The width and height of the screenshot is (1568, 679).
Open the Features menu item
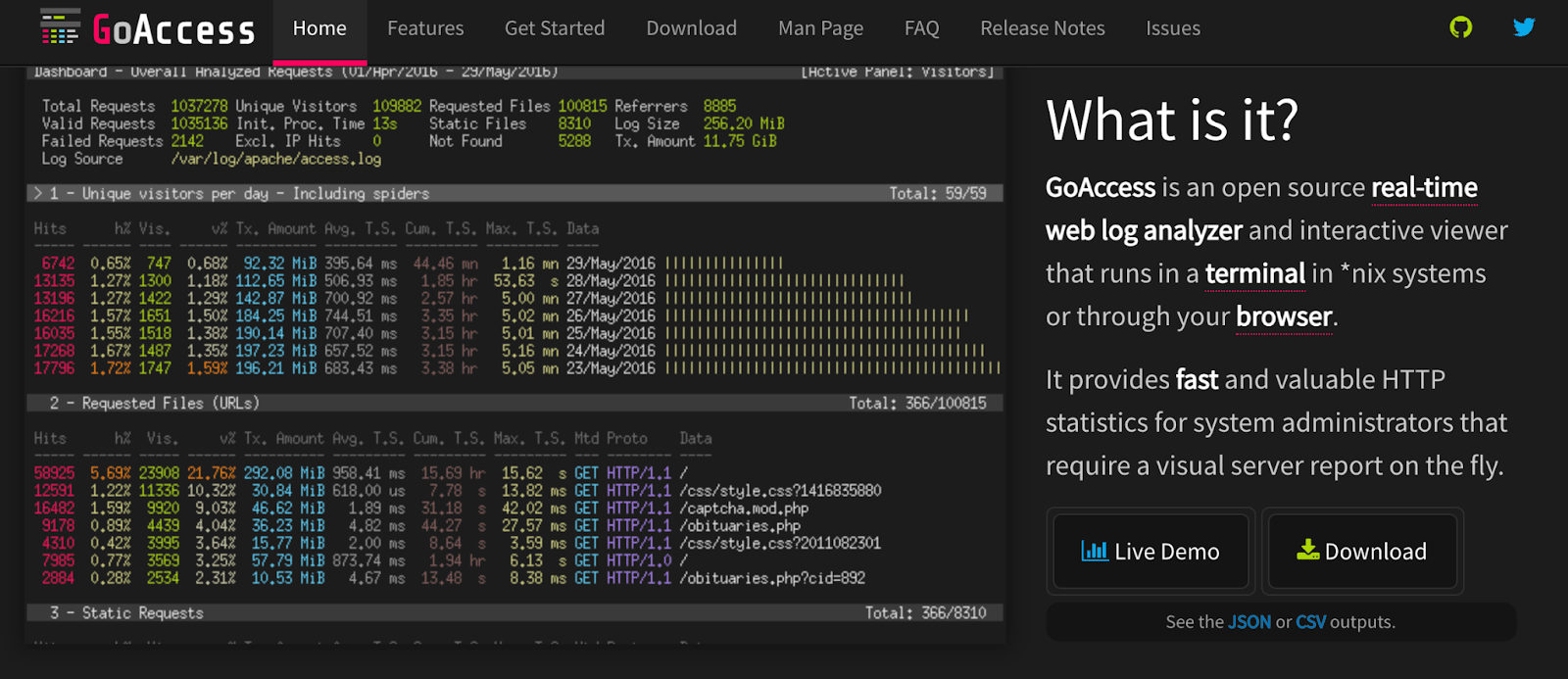coord(425,28)
